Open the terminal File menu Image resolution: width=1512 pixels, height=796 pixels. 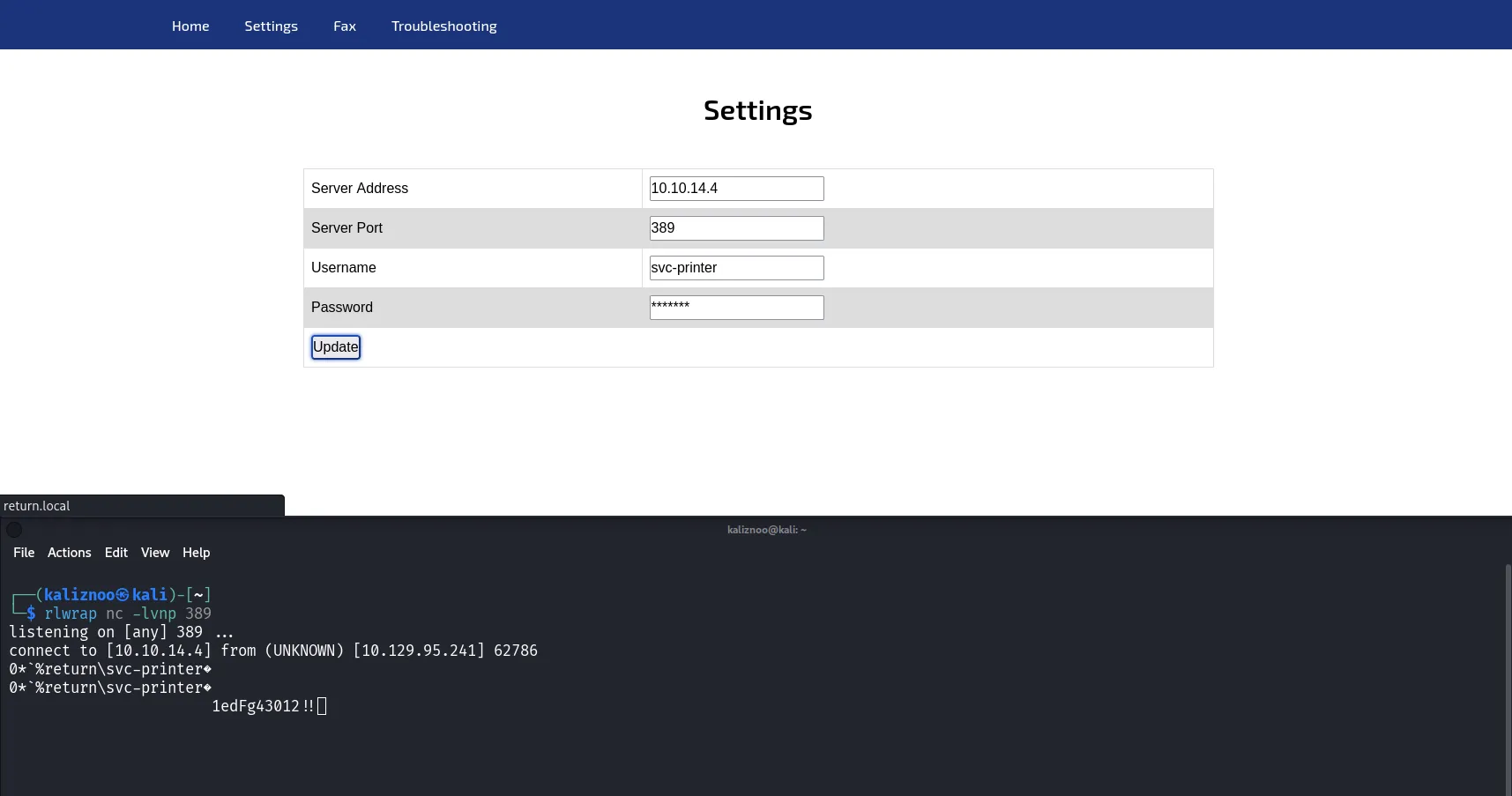coord(24,553)
